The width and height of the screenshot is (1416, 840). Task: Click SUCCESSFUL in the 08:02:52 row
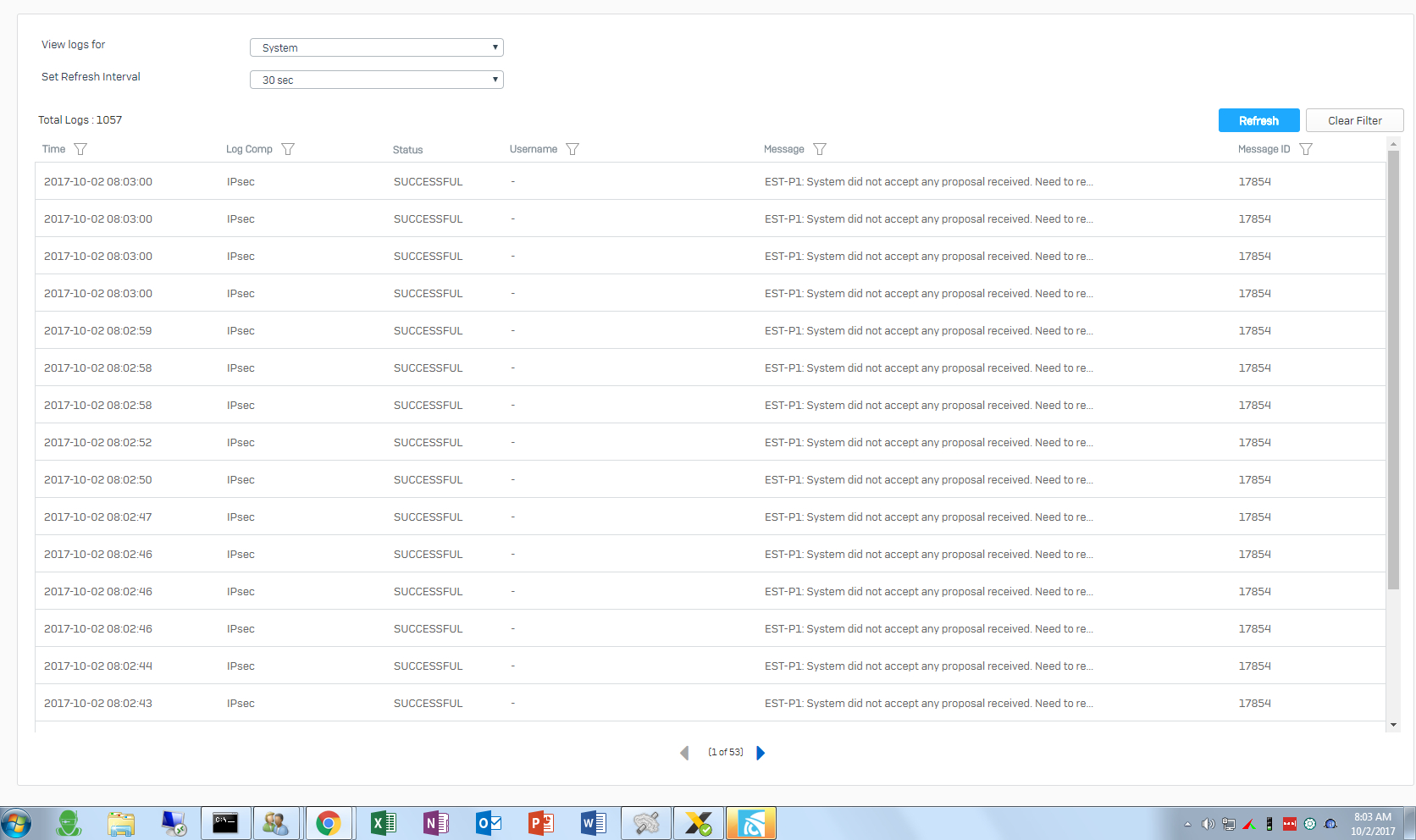pos(428,442)
